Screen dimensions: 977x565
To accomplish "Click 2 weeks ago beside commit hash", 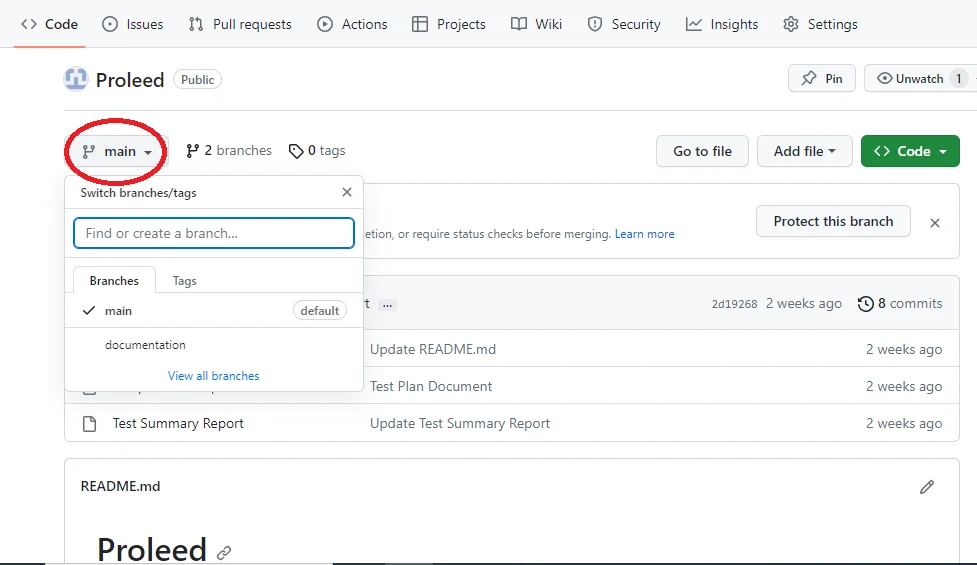I will point(804,303).
